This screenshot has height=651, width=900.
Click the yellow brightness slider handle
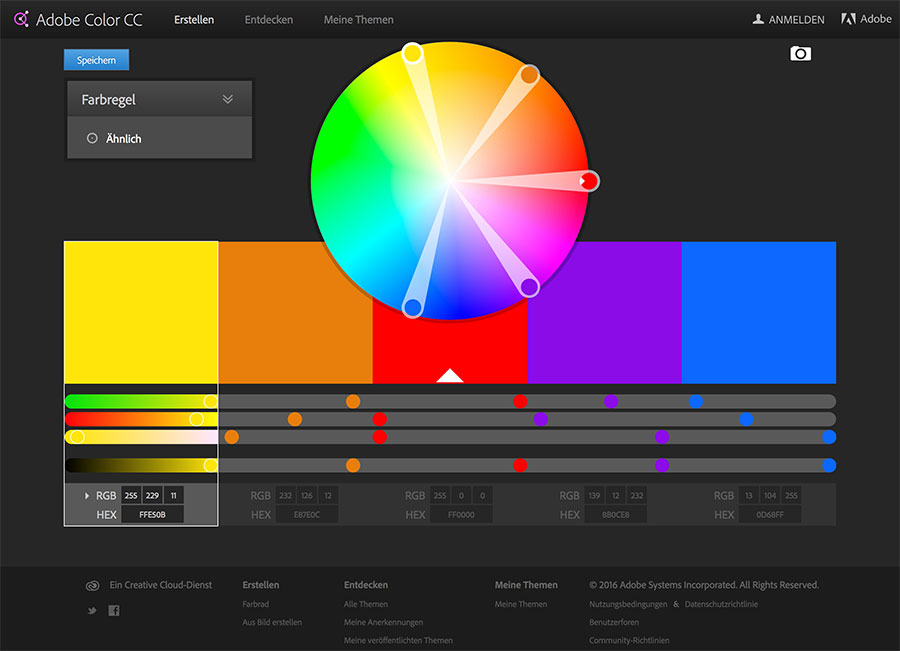[x=210, y=465]
